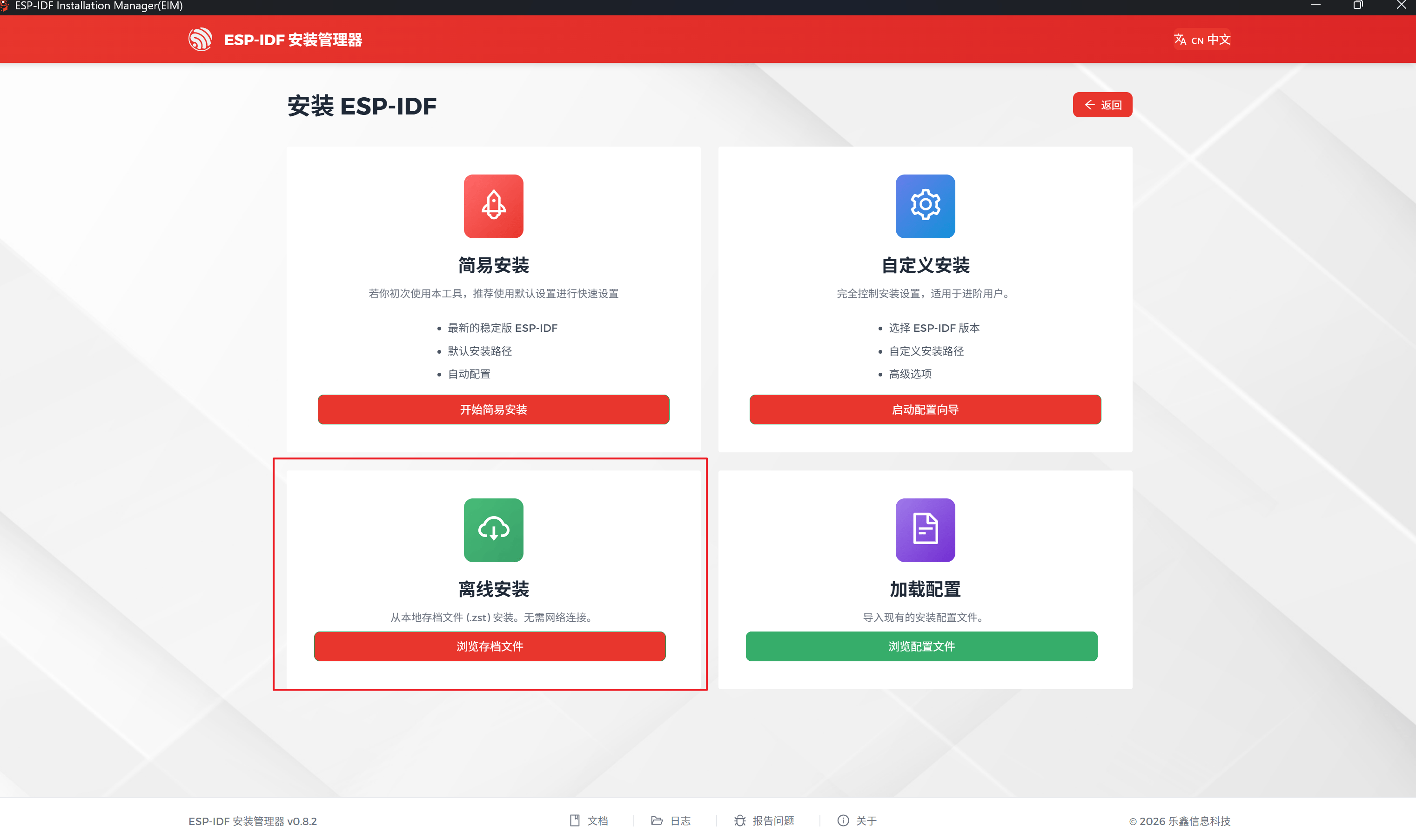Click the translate icon beside CN 中文

pos(1180,40)
